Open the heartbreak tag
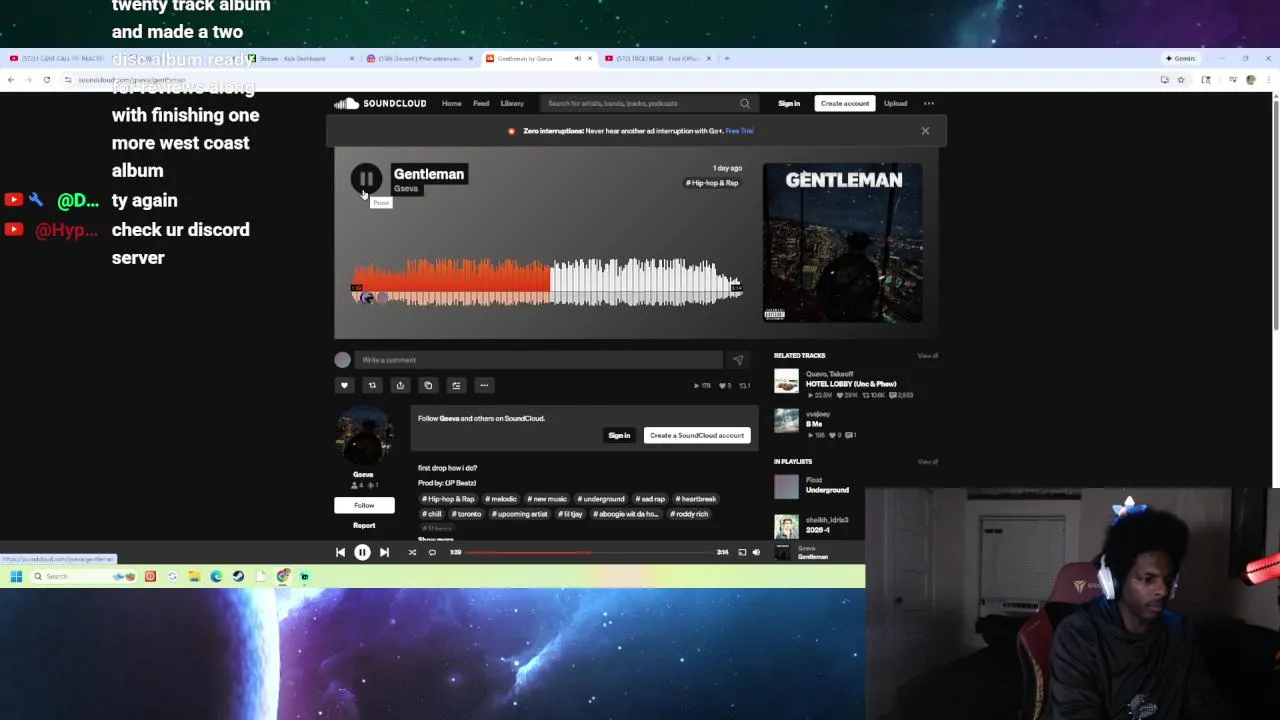This screenshot has height=720, width=1280. [696, 499]
